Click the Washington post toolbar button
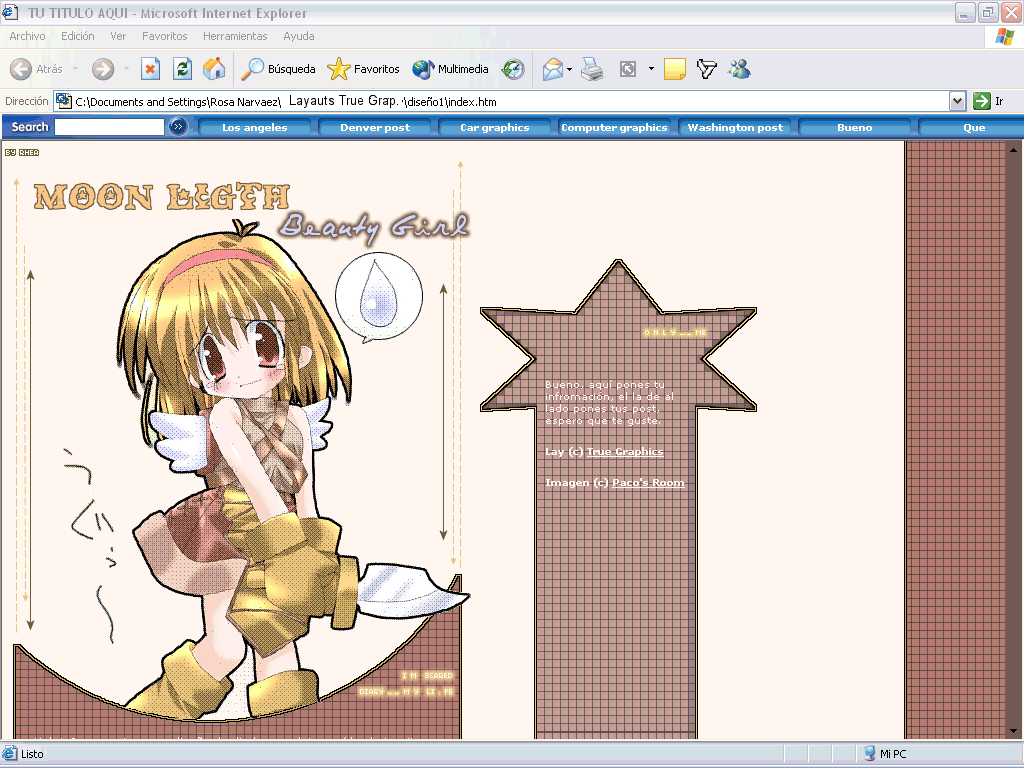Viewport: 1024px width, 768px height. (x=735, y=127)
